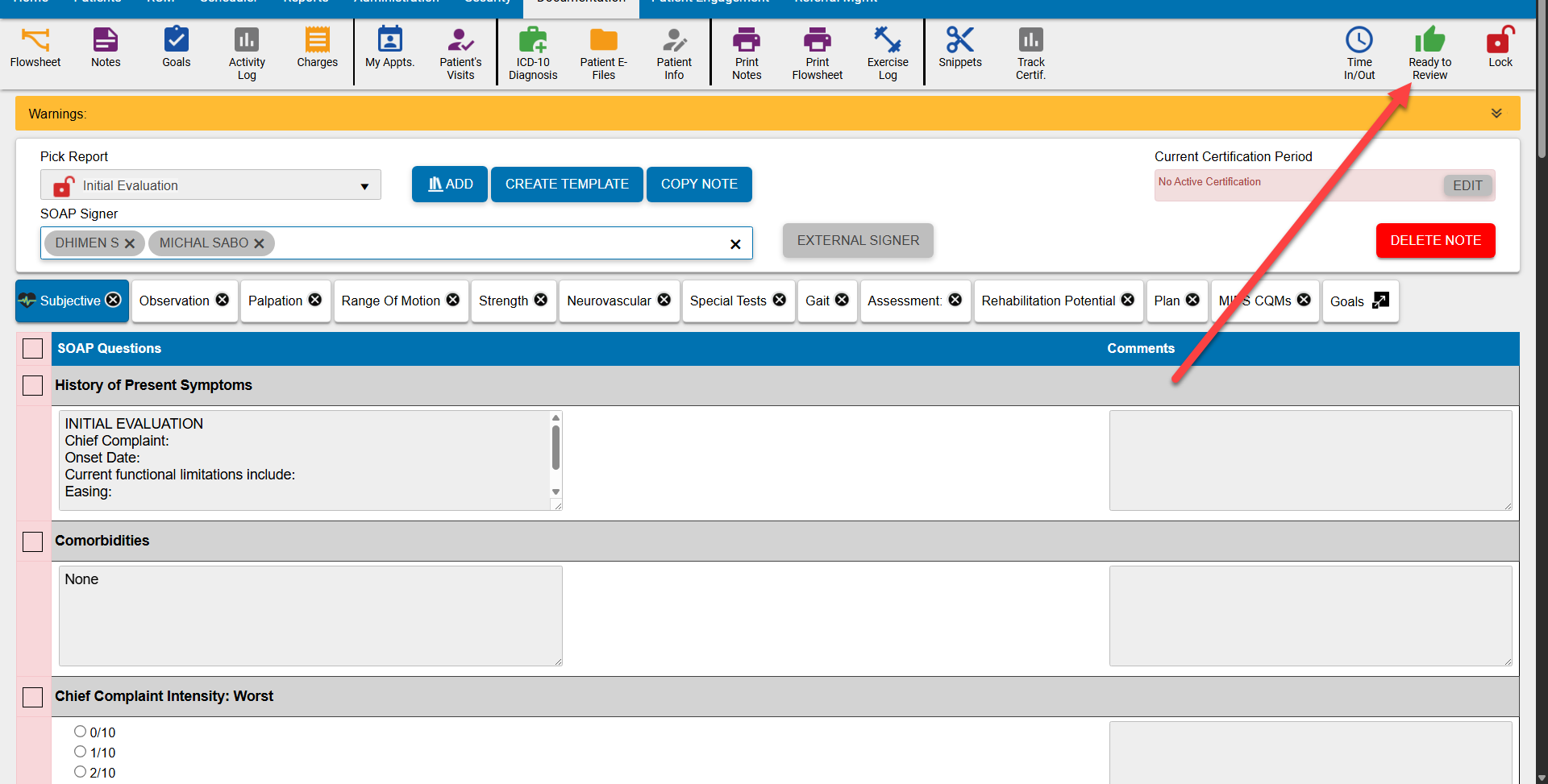Select the 0/10 pain intensity radio button

coord(80,730)
